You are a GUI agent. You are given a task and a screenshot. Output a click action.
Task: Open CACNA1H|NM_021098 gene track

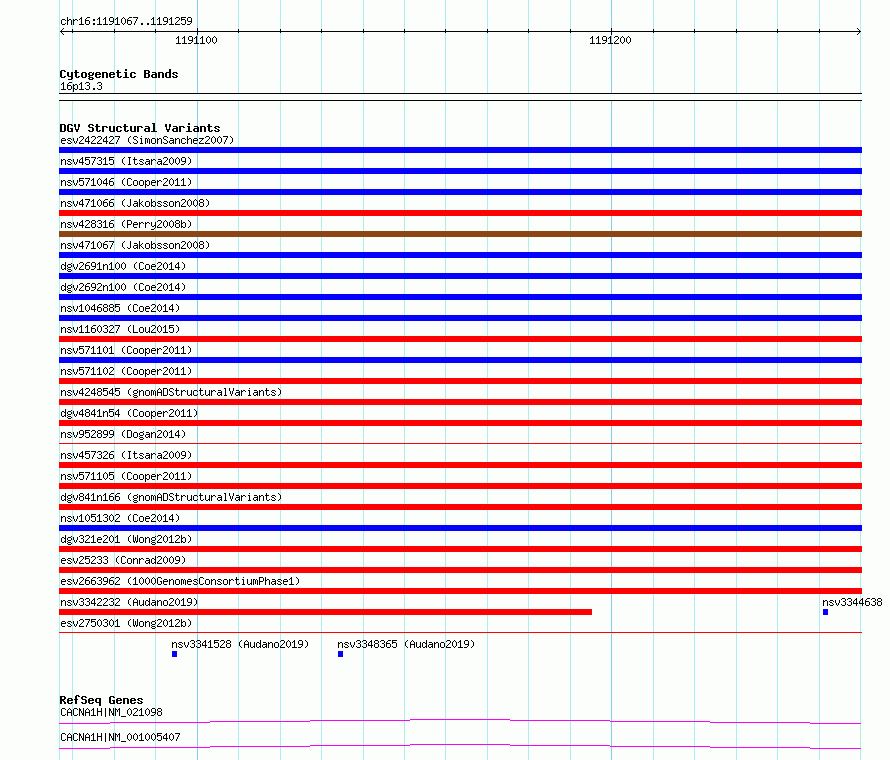111,712
